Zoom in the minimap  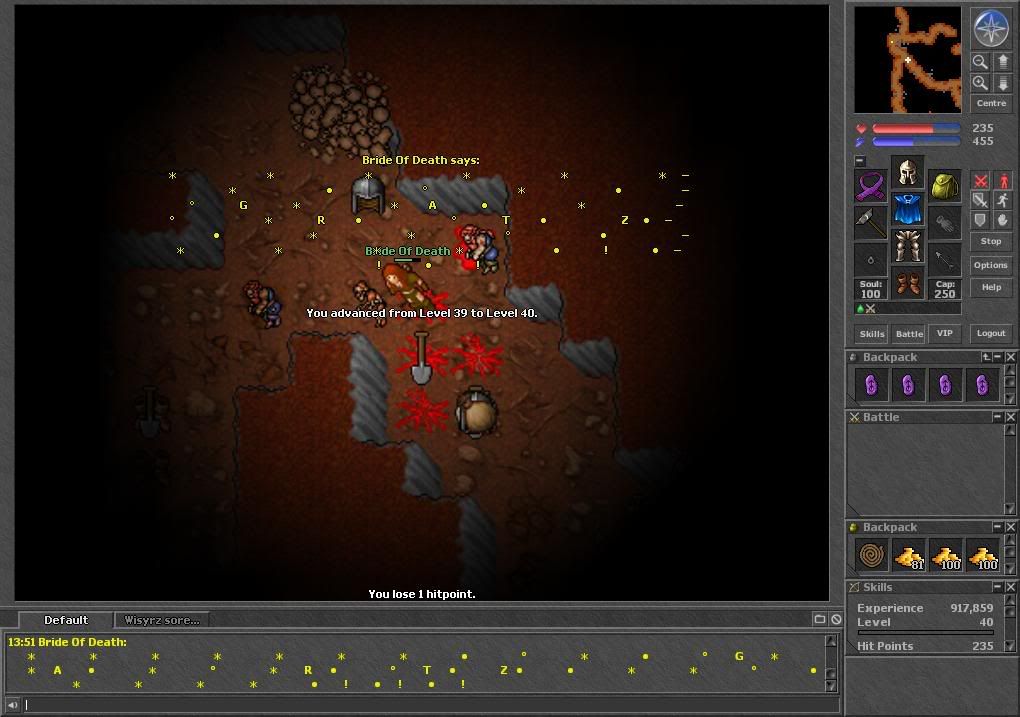pyautogui.click(x=980, y=83)
